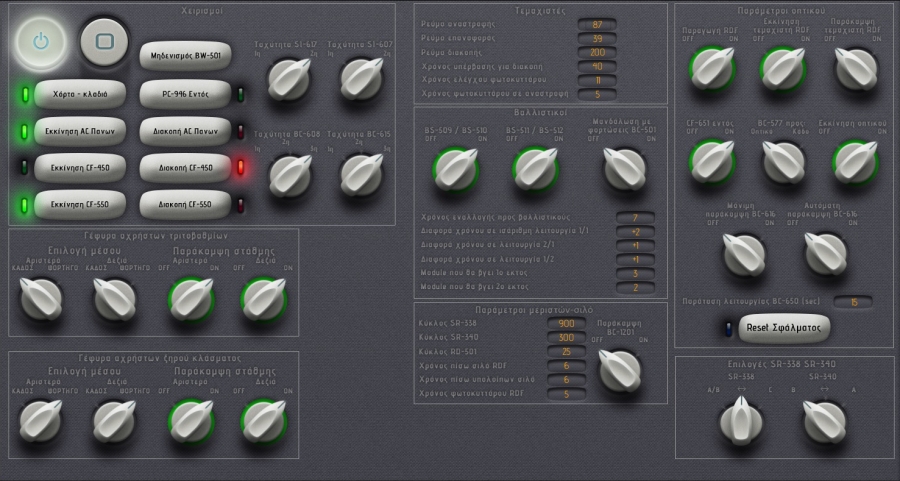The height and width of the screenshot is (481, 900).
Task: Click the green LED beside Εκκίνηση AC Πανών
Action: 24,132
